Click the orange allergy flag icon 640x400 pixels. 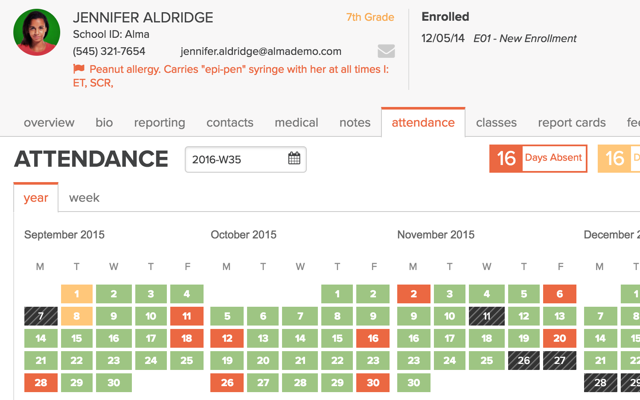[x=79, y=69]
